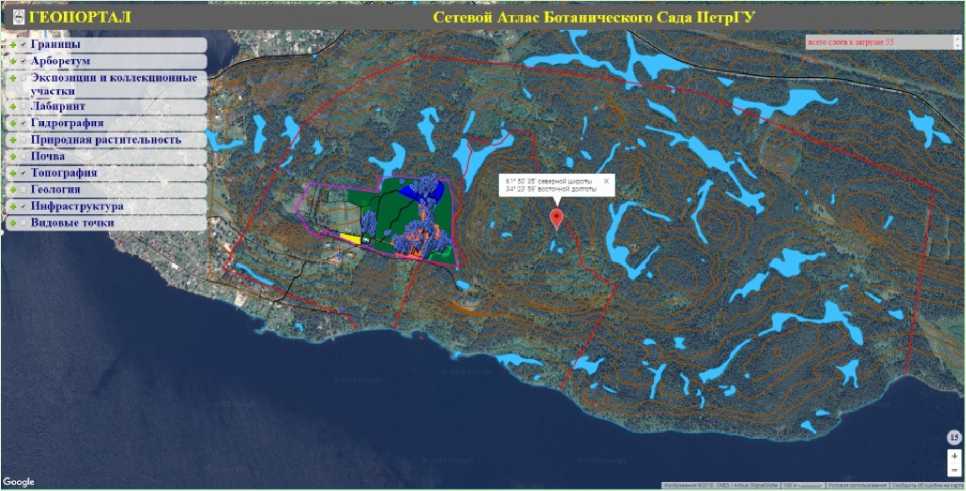966x491 pixels.
Task: Expand the Топография layer group
Action: click(12, 173)
